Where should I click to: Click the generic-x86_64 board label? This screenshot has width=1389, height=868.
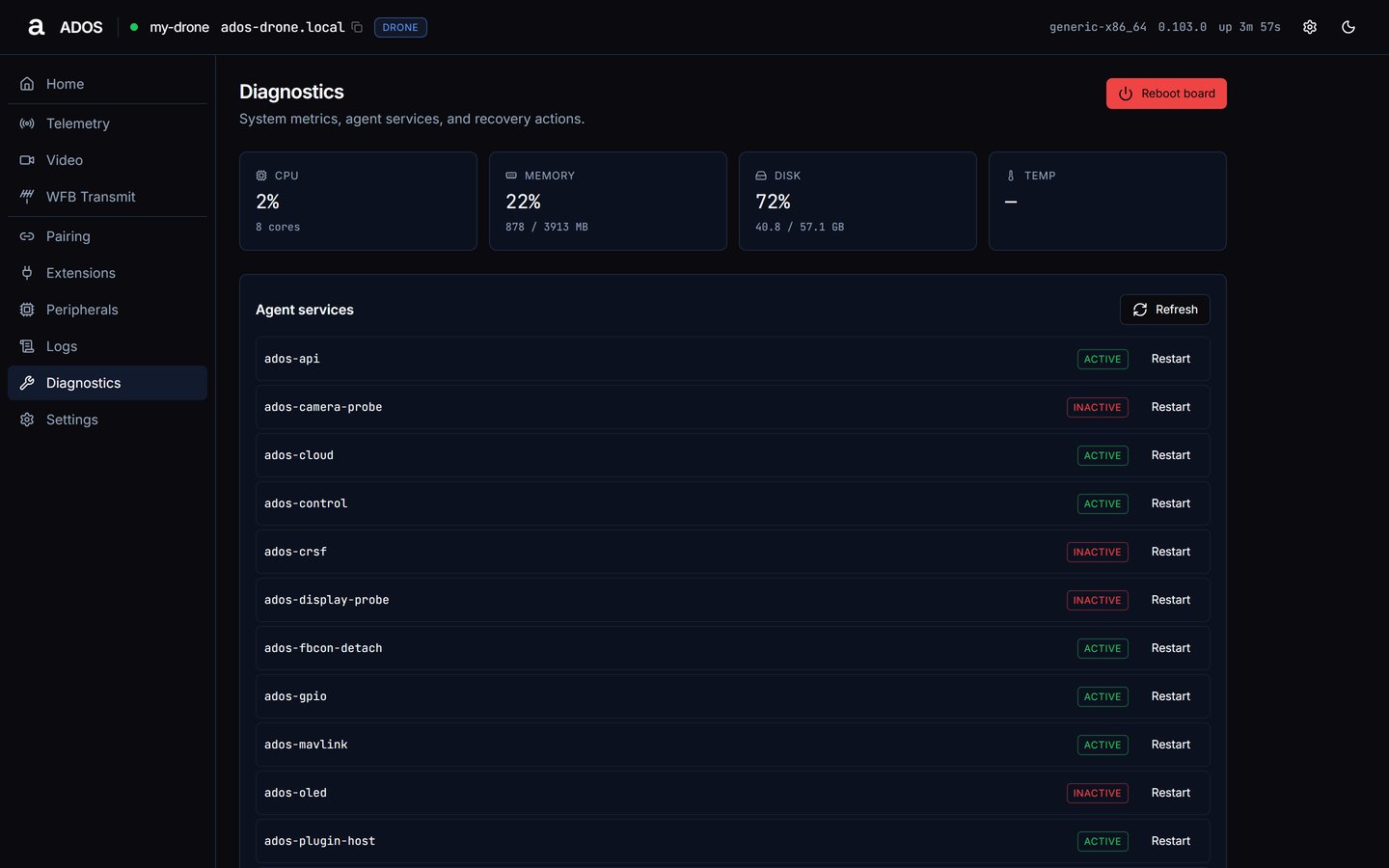(x=1098, y=27)
